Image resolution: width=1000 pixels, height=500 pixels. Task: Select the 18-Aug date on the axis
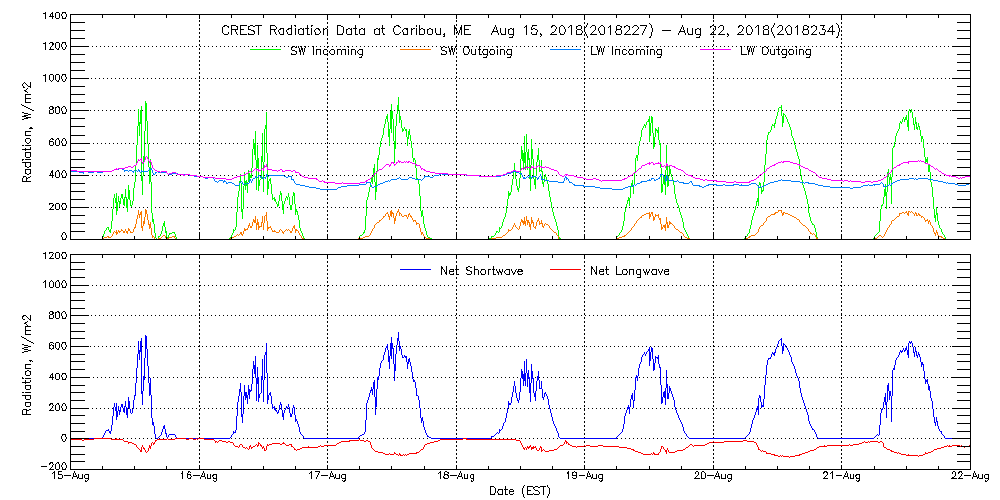[x=457, y=477]
